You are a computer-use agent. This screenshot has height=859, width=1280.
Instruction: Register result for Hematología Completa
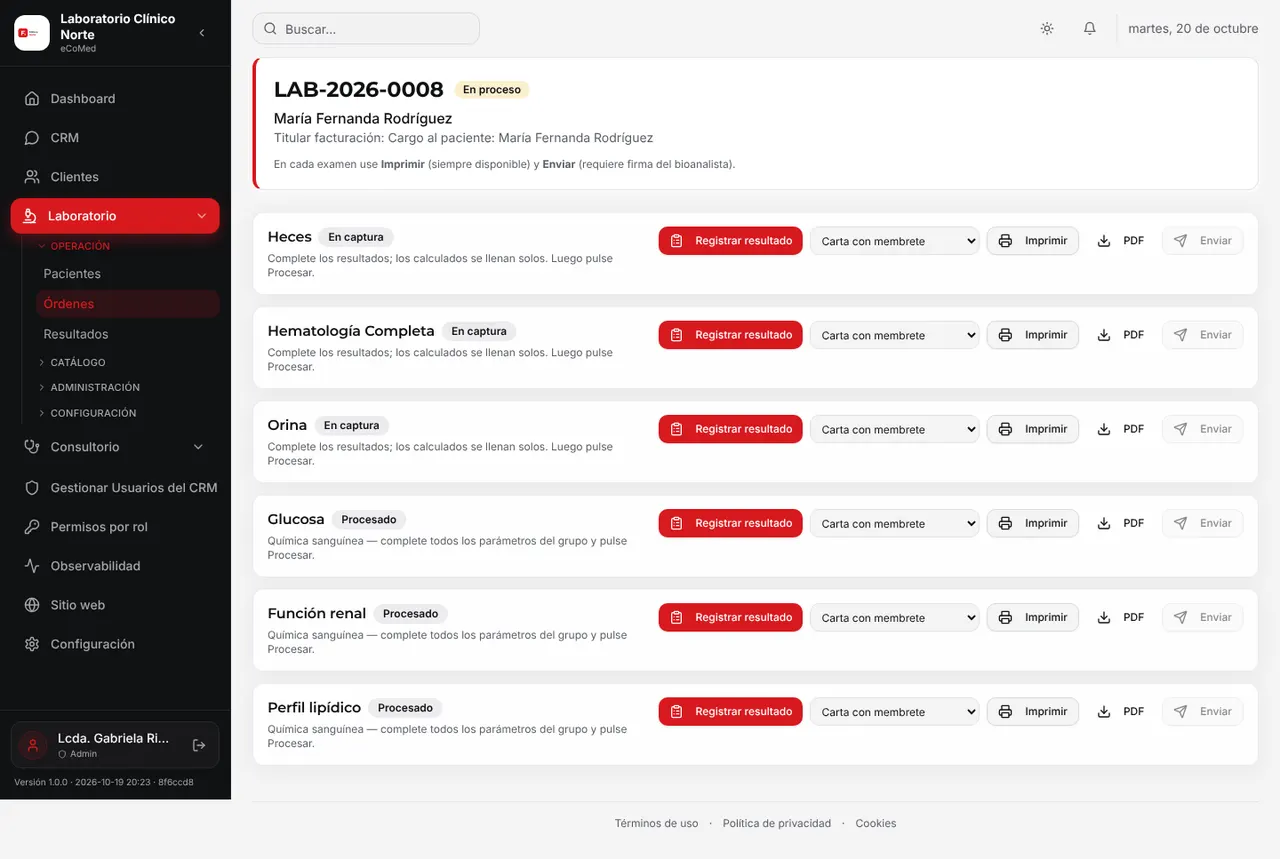pos(730,335)
